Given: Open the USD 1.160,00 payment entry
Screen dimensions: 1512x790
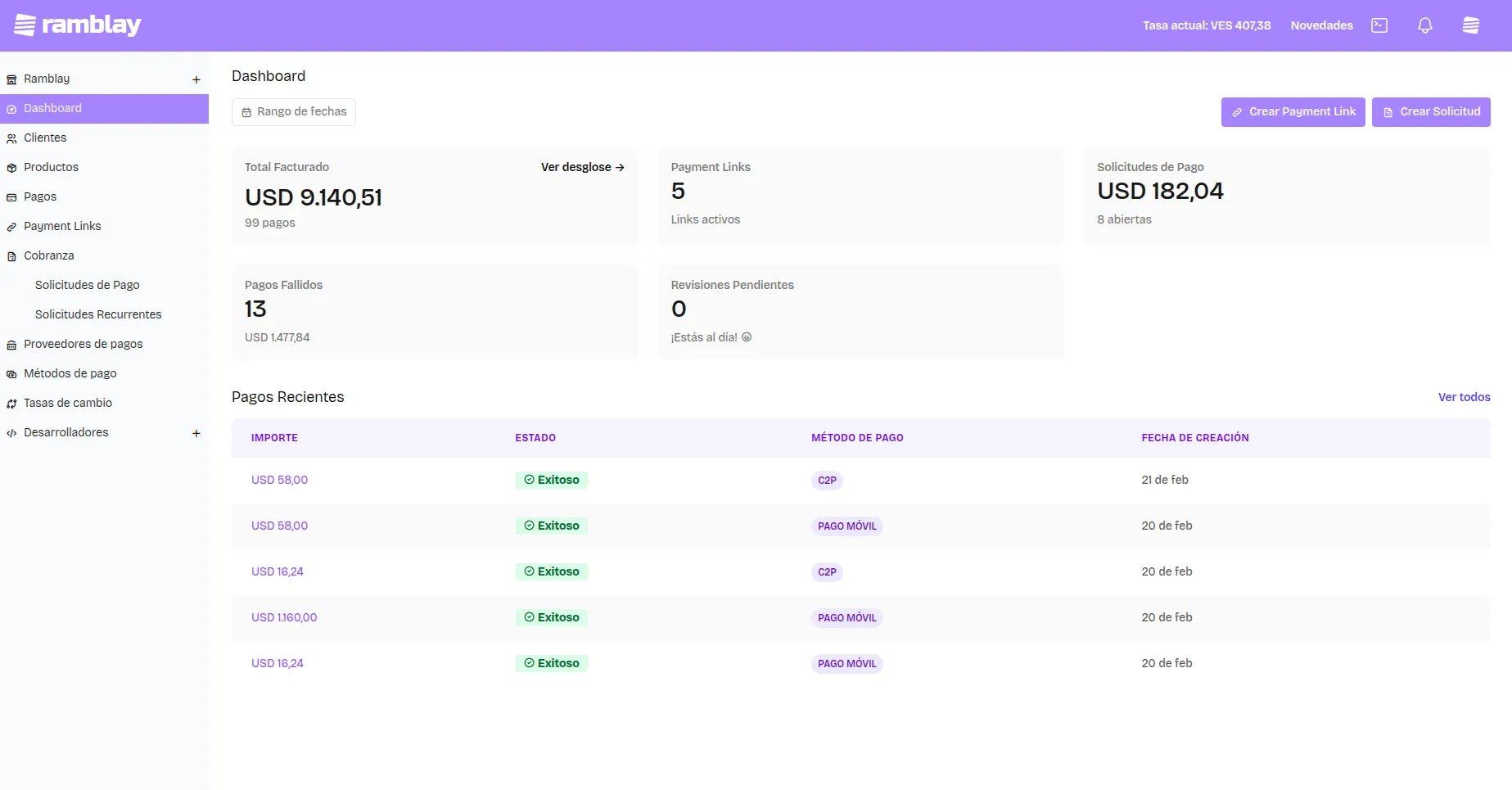Looking at the screenshot, I should [x=284, y=617].
